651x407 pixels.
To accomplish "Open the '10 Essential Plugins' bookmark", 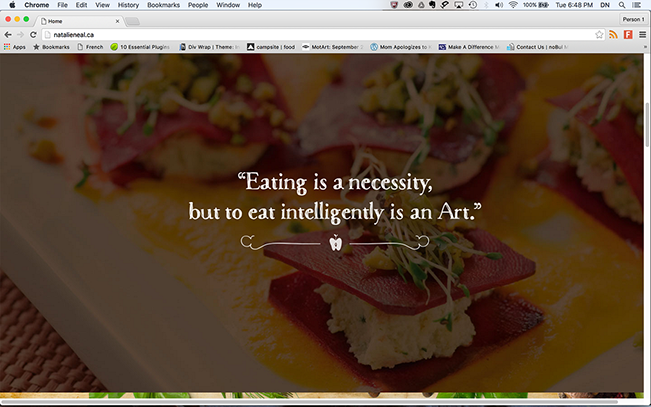I will point(141,46).
